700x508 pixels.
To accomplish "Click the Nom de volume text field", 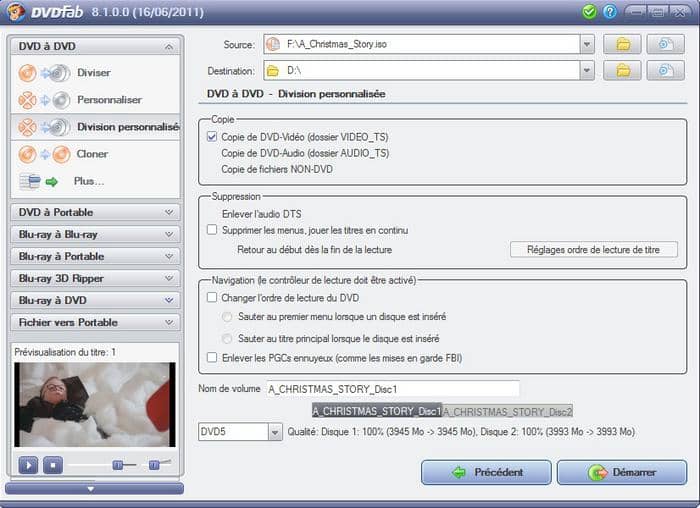I will tap(393, 389).
